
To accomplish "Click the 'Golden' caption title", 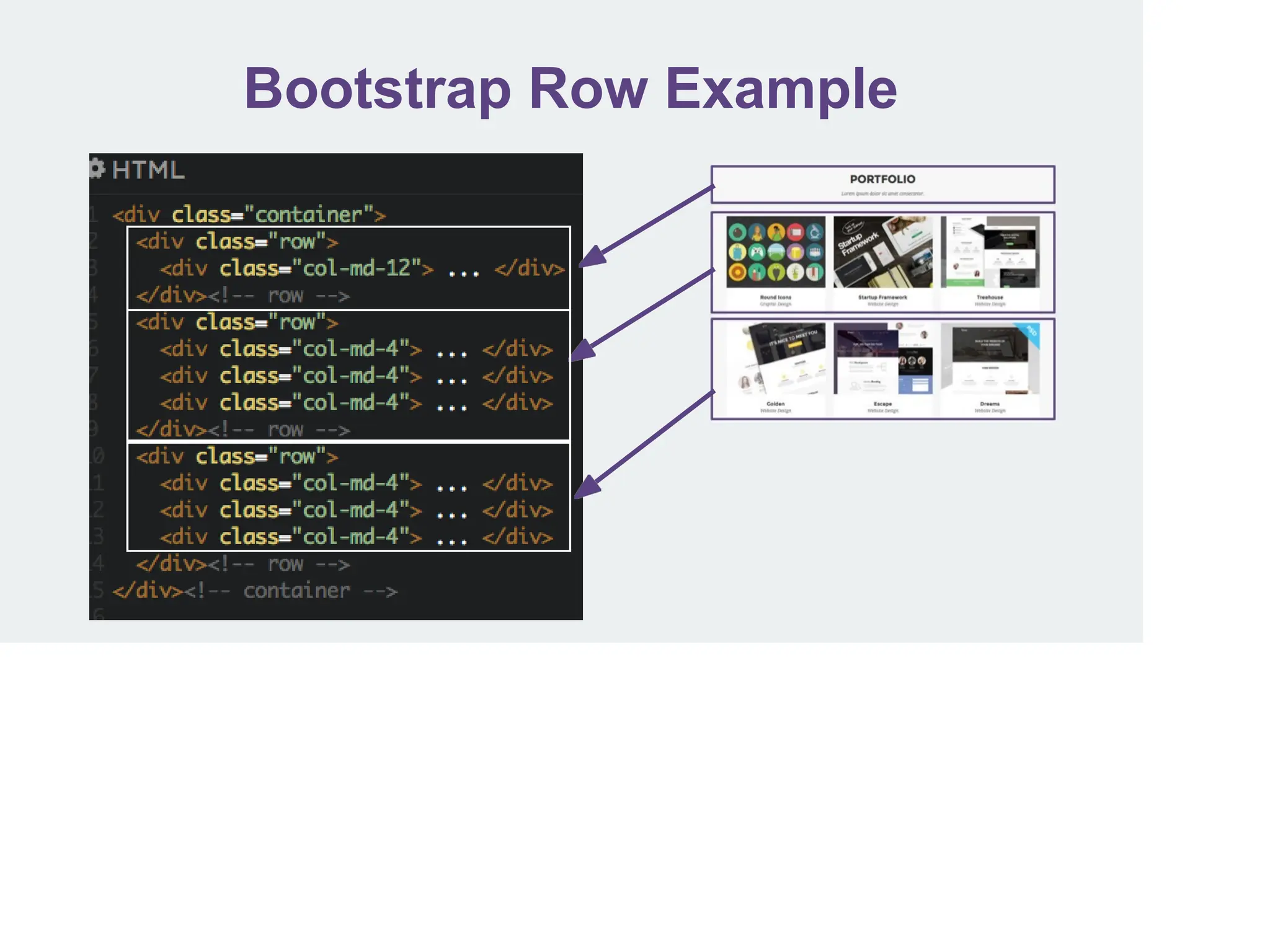I will point(776,403).
